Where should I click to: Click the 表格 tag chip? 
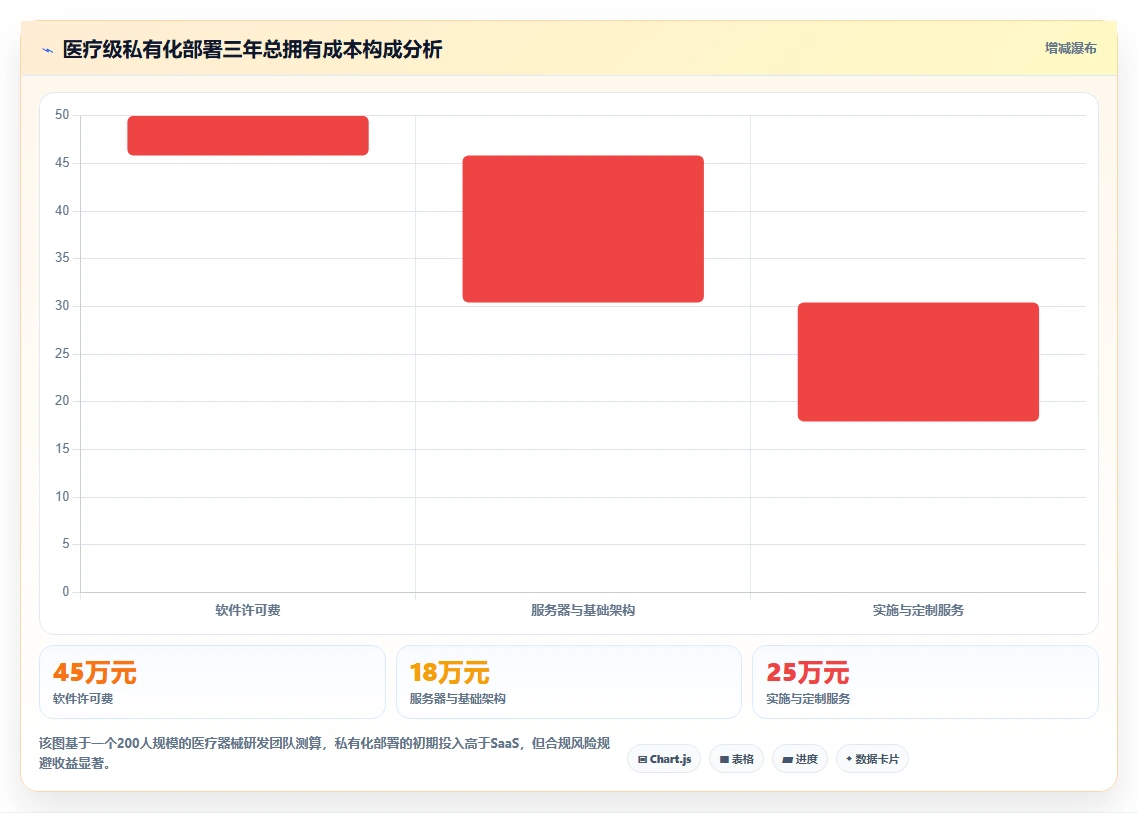(737, 759)
